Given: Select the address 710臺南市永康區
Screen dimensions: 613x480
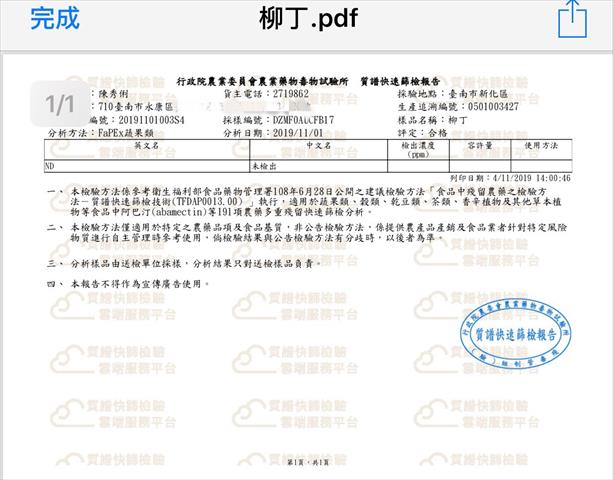Looking at the screenshot, I should (136, 107).
